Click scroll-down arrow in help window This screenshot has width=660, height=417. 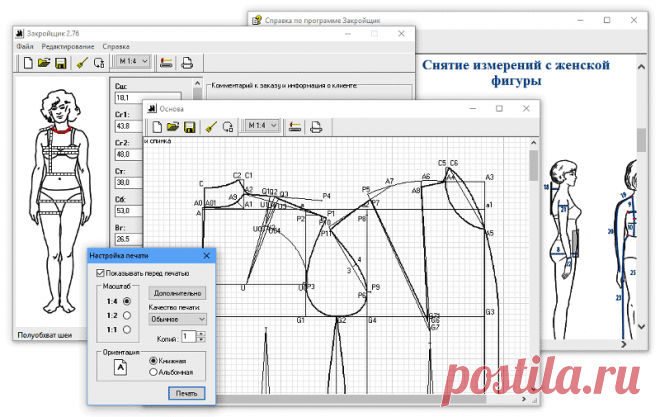(641, 326)
